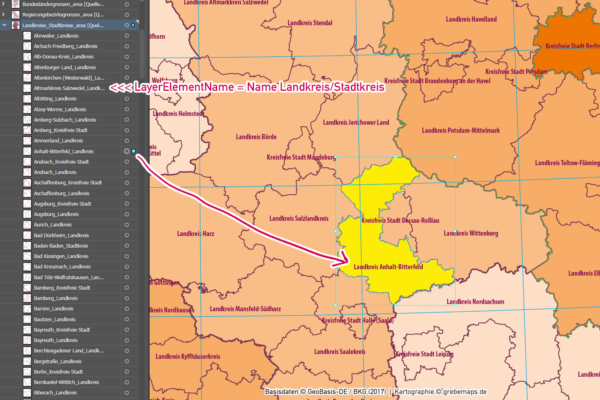Select the Aschaffenburg_Kreisfreie Stadt layer row
600x400 pixels.
(69, 183)
